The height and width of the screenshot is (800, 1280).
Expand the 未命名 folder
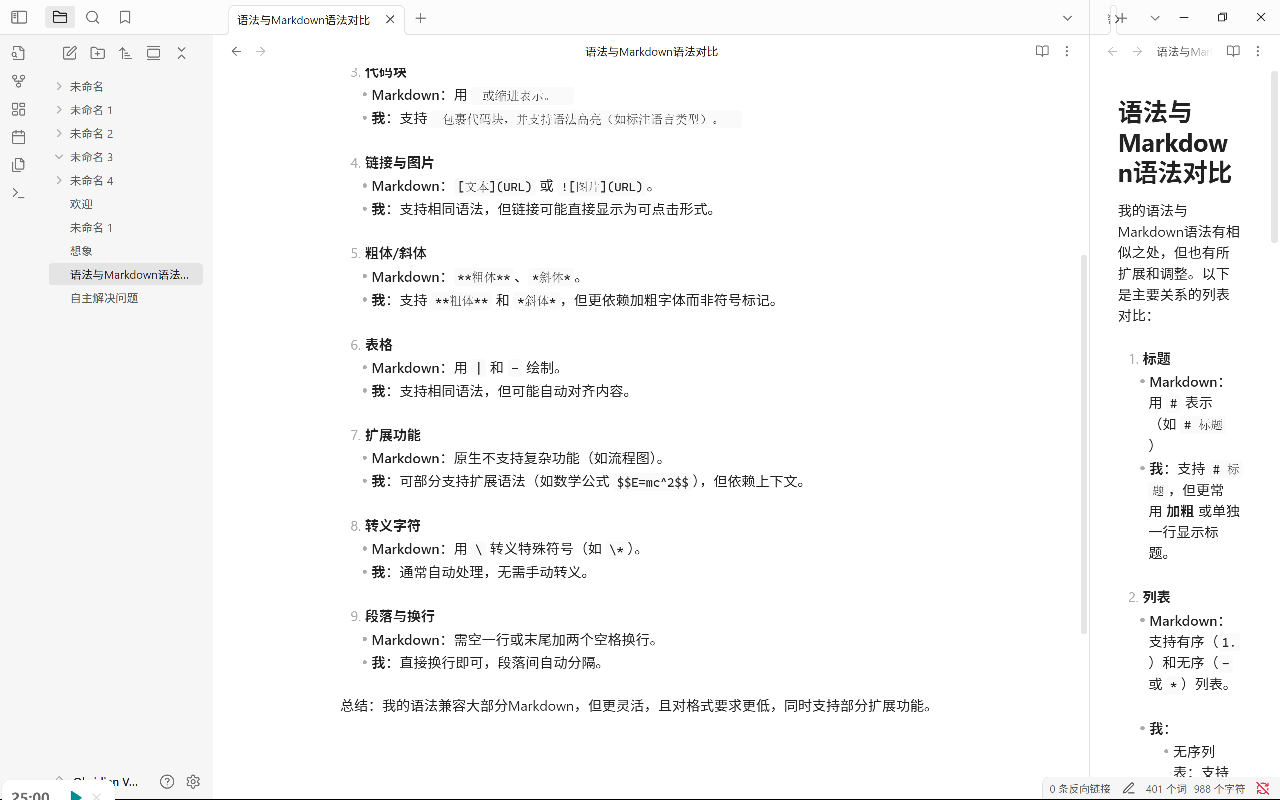[59, 86]
